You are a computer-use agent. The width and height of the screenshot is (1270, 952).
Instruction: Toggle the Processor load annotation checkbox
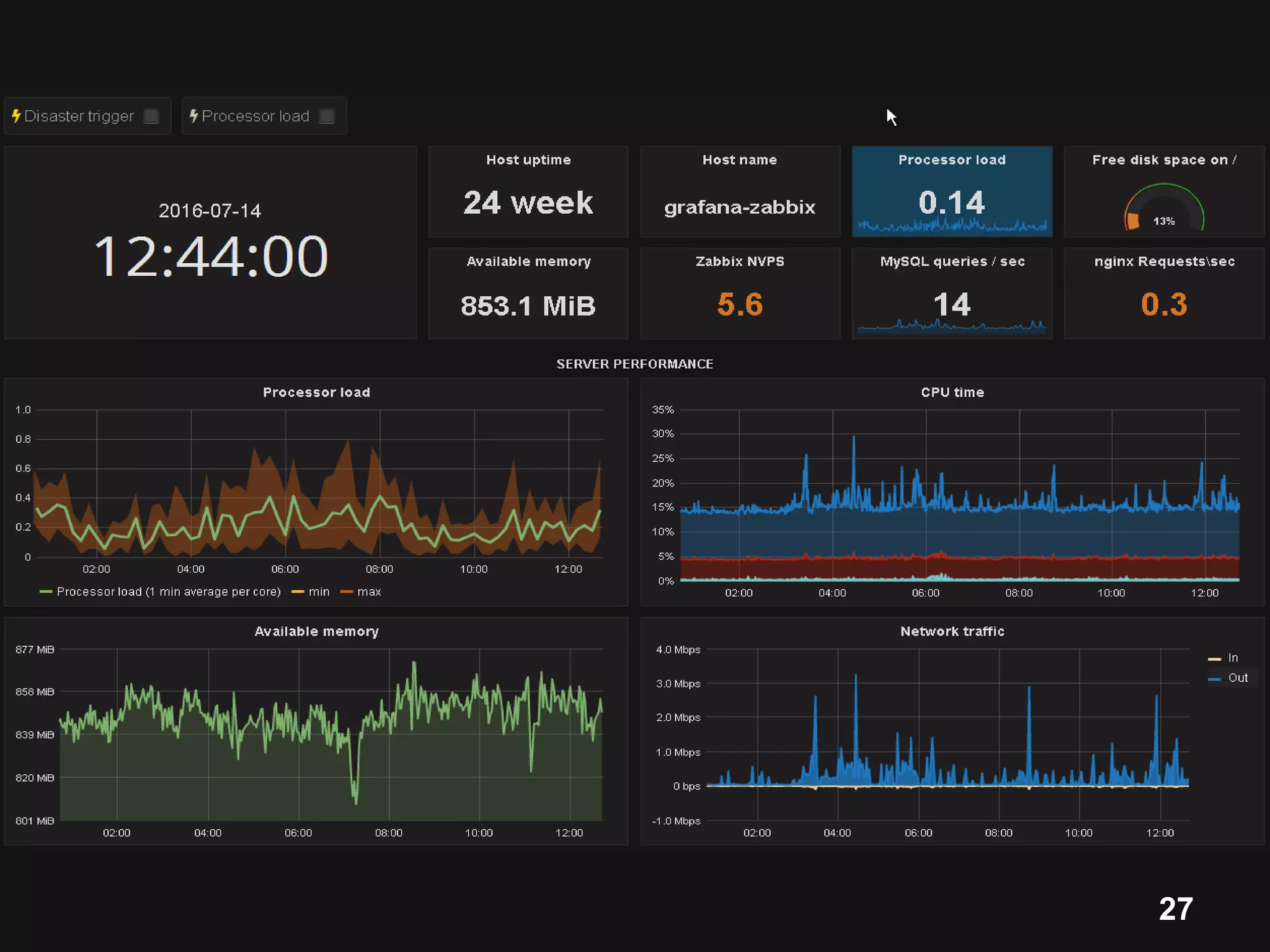click(x=327, y=117)
